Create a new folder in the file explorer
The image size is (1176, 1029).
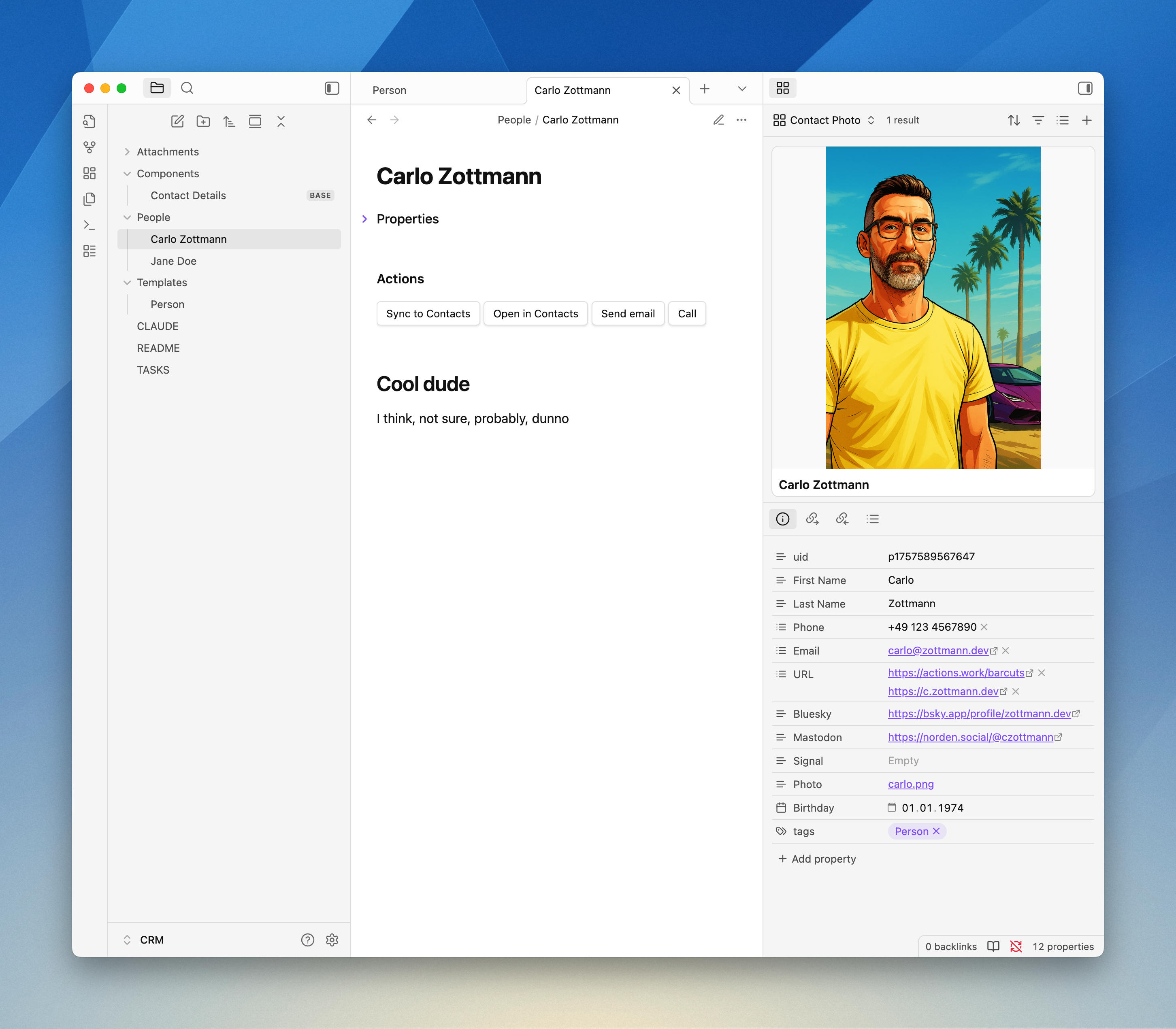click(x=203, y=121)
